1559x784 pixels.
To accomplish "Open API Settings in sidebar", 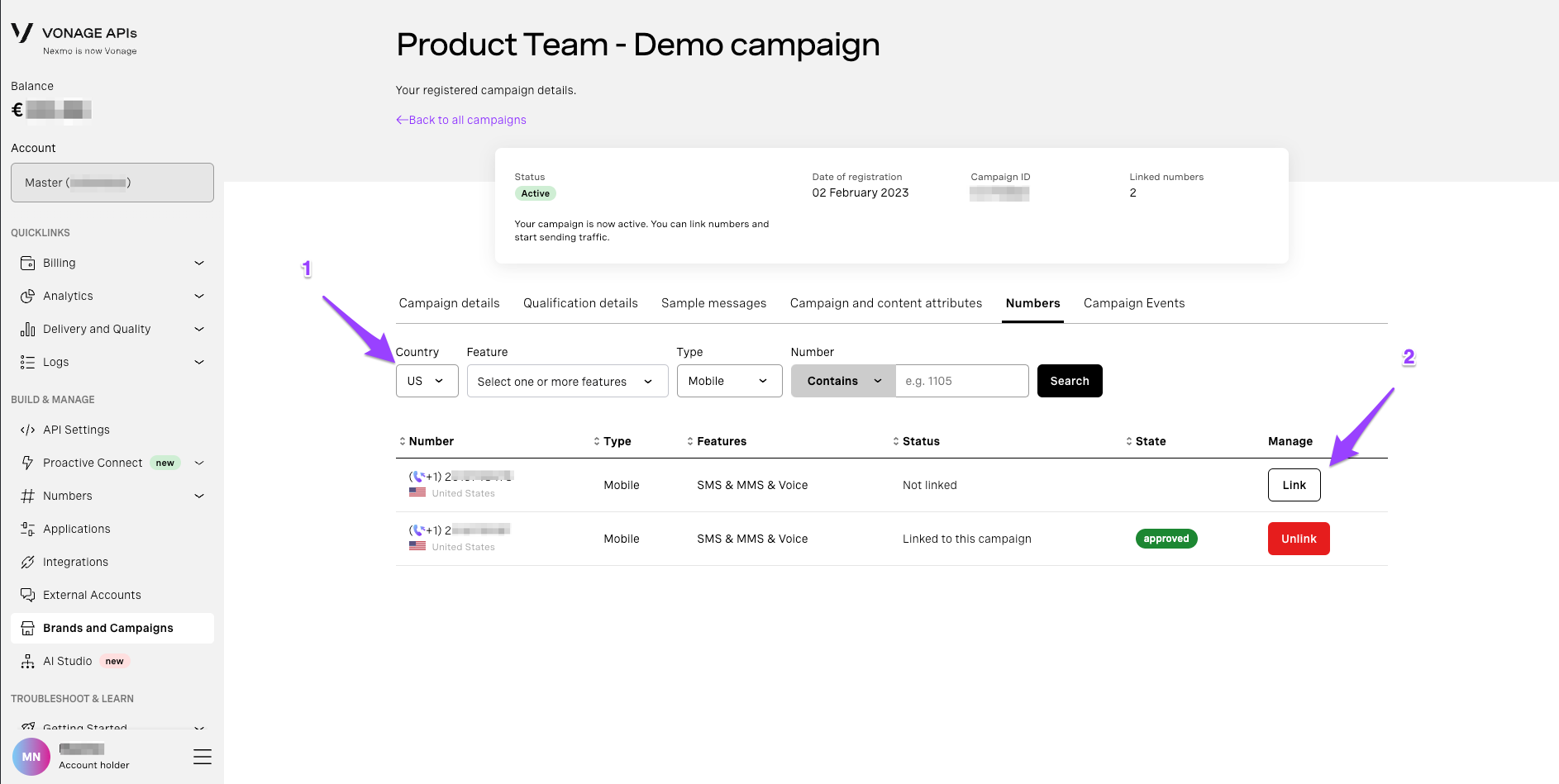I will click(x=112, y=430).
